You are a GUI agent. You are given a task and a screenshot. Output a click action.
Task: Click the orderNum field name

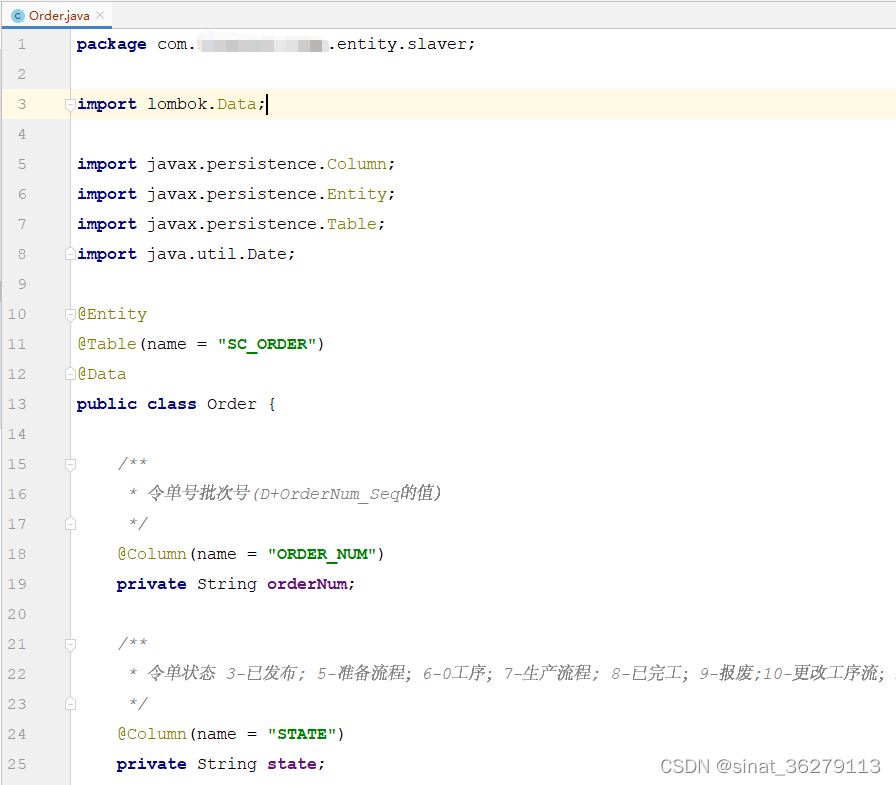point(307,583)
